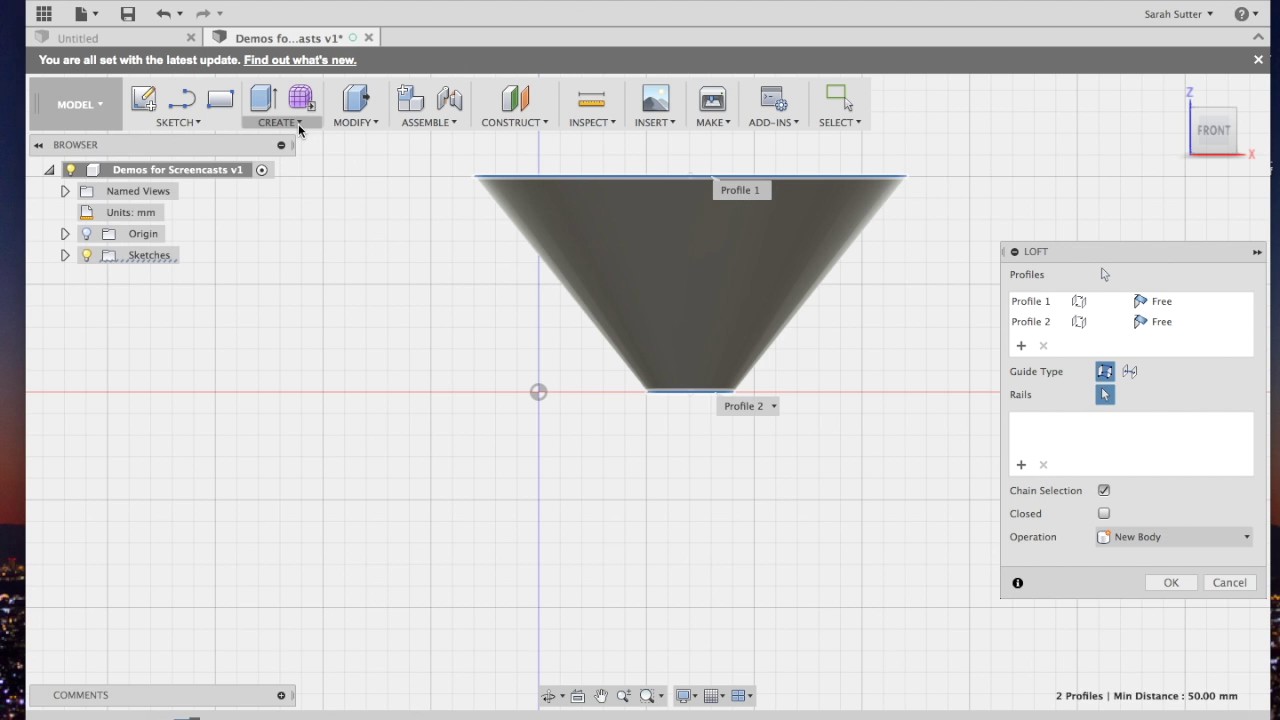
Task: Click the Rails selection arrow icon
Action: [x=1104, y=395]
